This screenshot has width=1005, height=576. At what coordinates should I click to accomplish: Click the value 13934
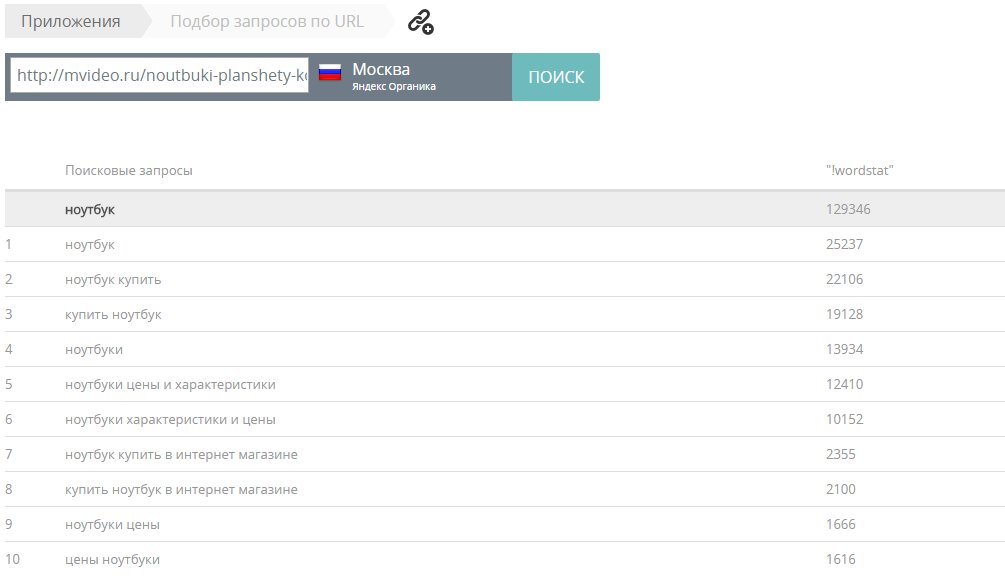pos(844,349)
